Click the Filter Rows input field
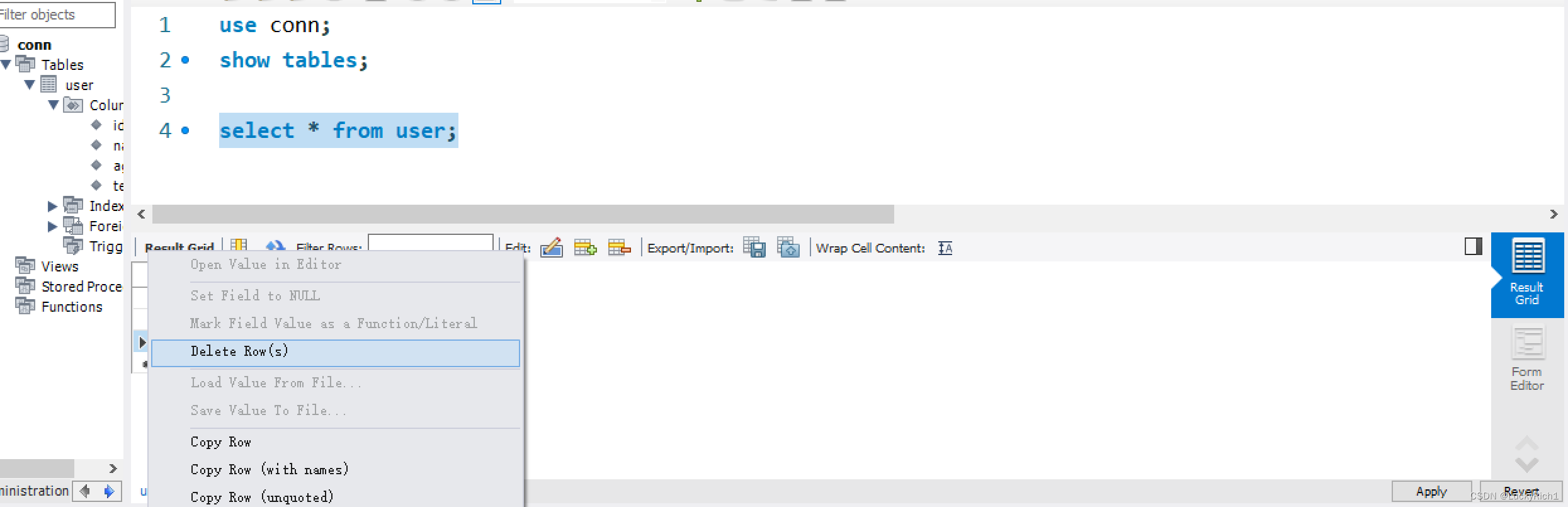 pyautogui.click(x=431, y=243)
